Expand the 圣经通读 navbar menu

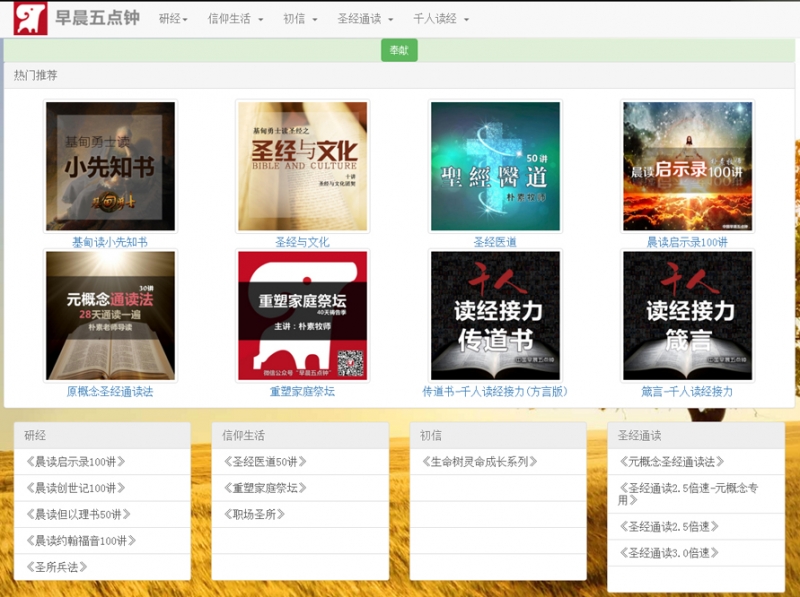[365, 19]
